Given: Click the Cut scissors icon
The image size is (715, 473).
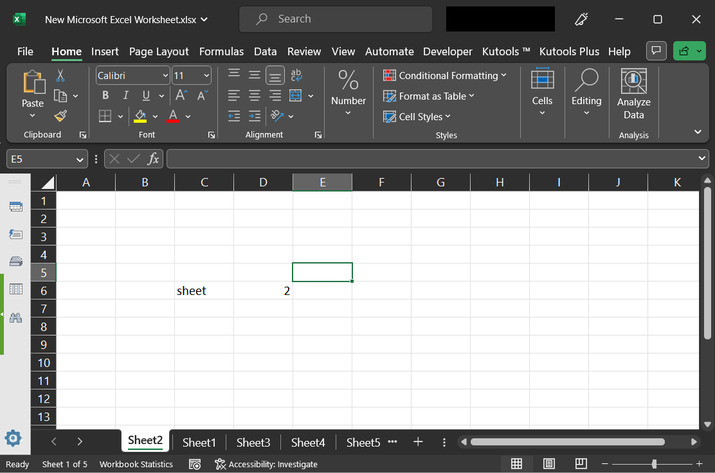Looking at the screenshot, I should (x=61, y=75).
